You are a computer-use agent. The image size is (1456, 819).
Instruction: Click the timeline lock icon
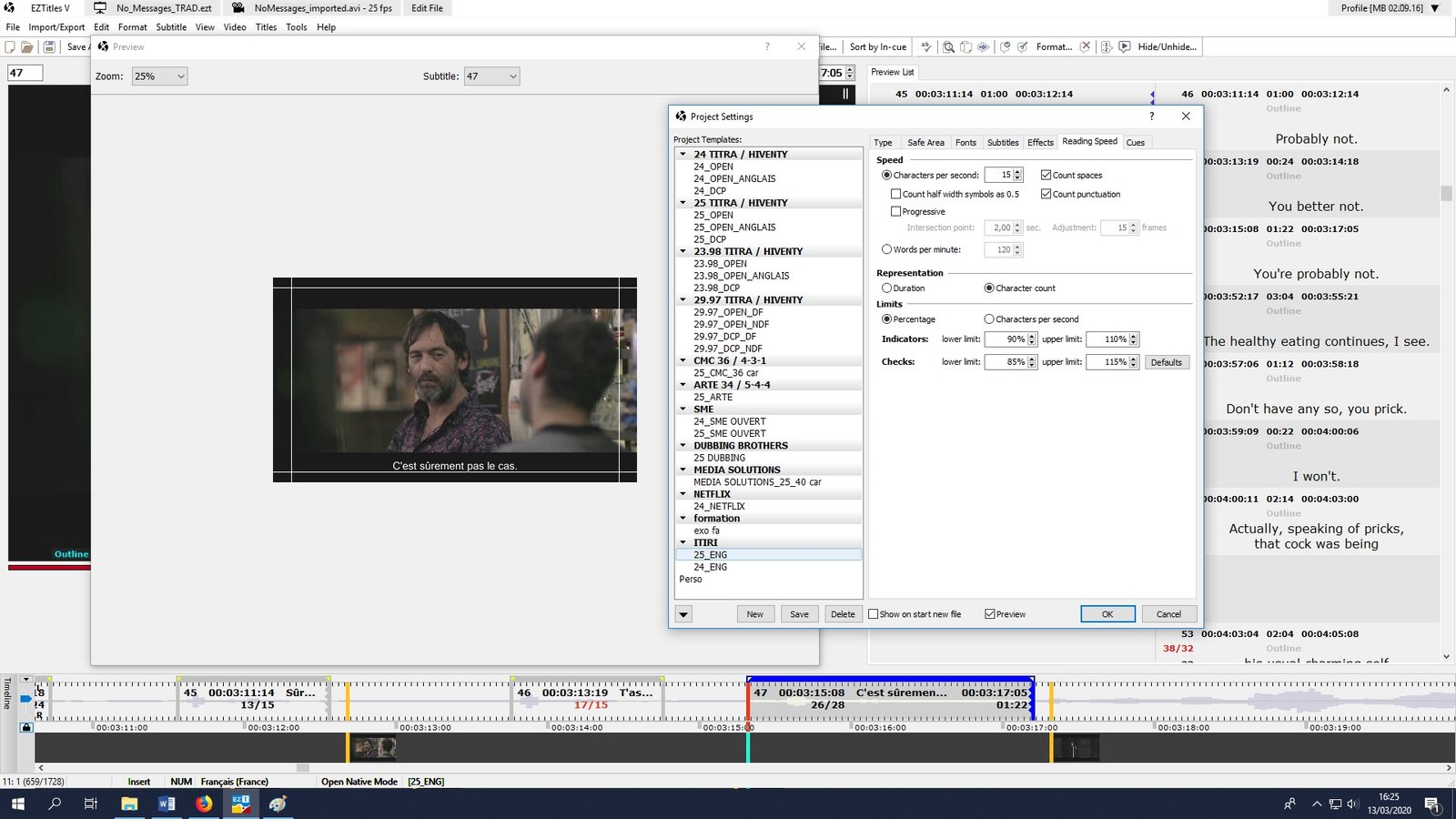click(25, 727)
